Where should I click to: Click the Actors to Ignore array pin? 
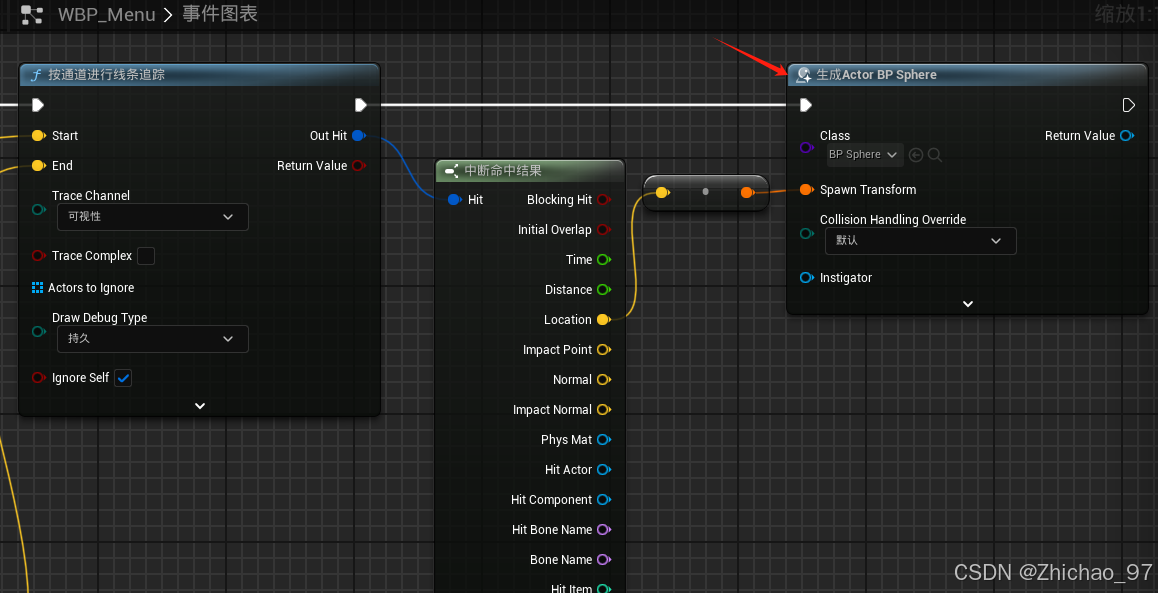(38, 288)
